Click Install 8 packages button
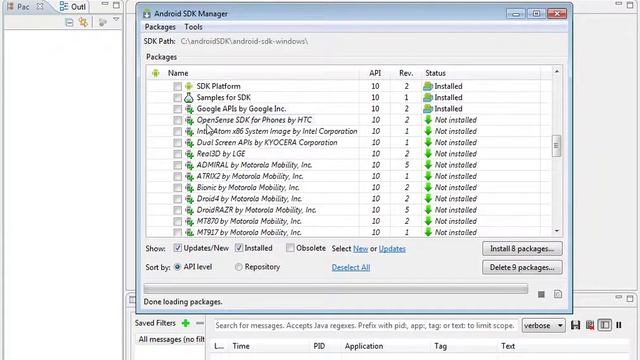 pyautogui.click(x=522, y=249)
